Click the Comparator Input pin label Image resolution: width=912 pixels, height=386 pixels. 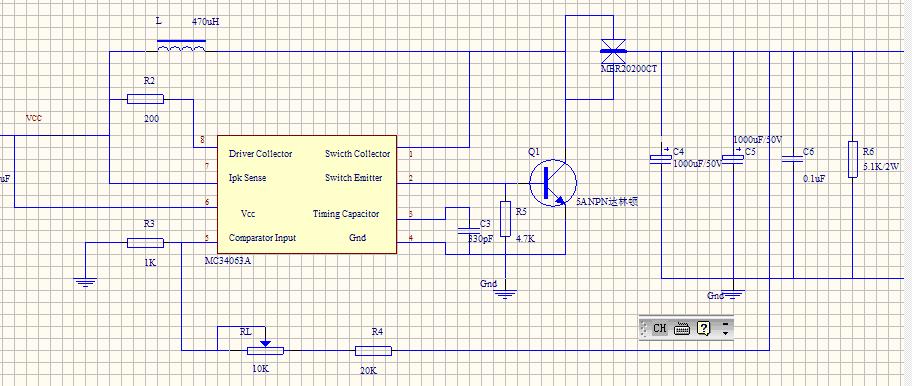(x=262, y=238)
